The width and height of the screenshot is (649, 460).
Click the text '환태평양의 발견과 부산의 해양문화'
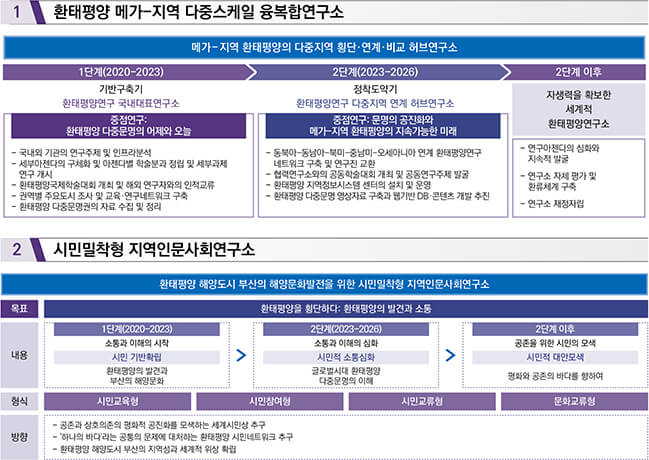pos(137,376)
